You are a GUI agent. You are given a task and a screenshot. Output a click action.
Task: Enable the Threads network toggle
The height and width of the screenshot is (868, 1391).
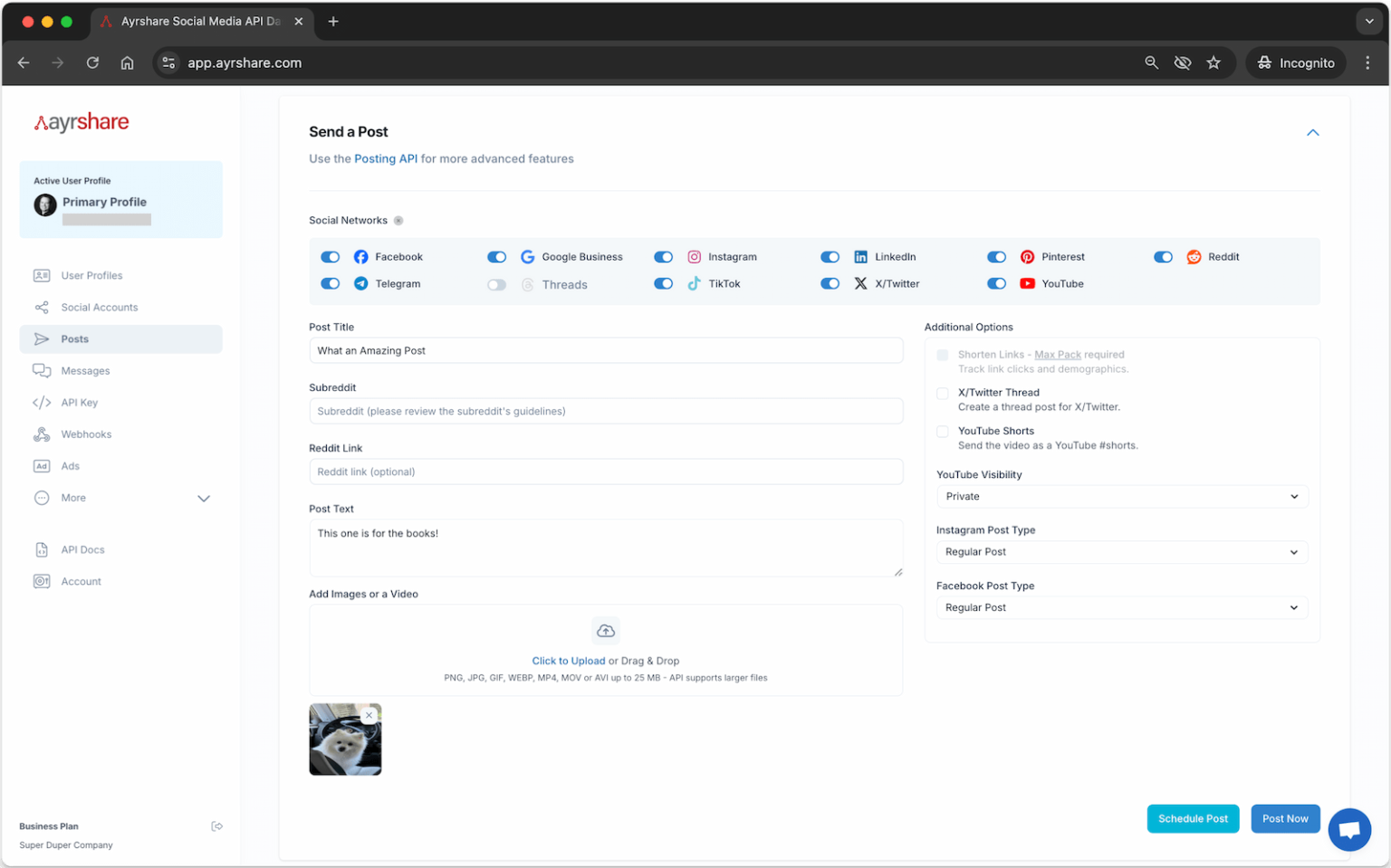(x=496, y=283)
